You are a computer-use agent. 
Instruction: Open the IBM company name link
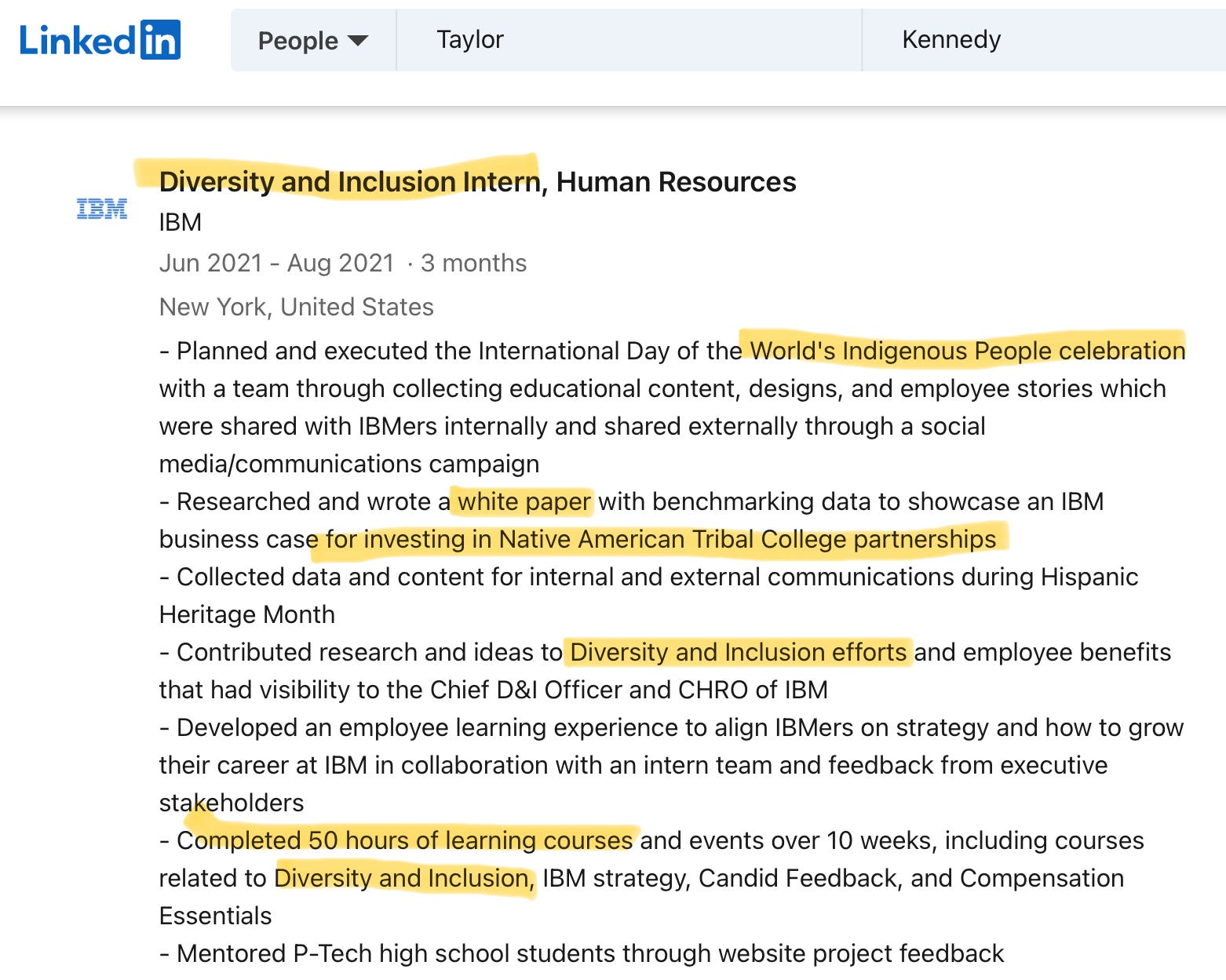point(181,223)
